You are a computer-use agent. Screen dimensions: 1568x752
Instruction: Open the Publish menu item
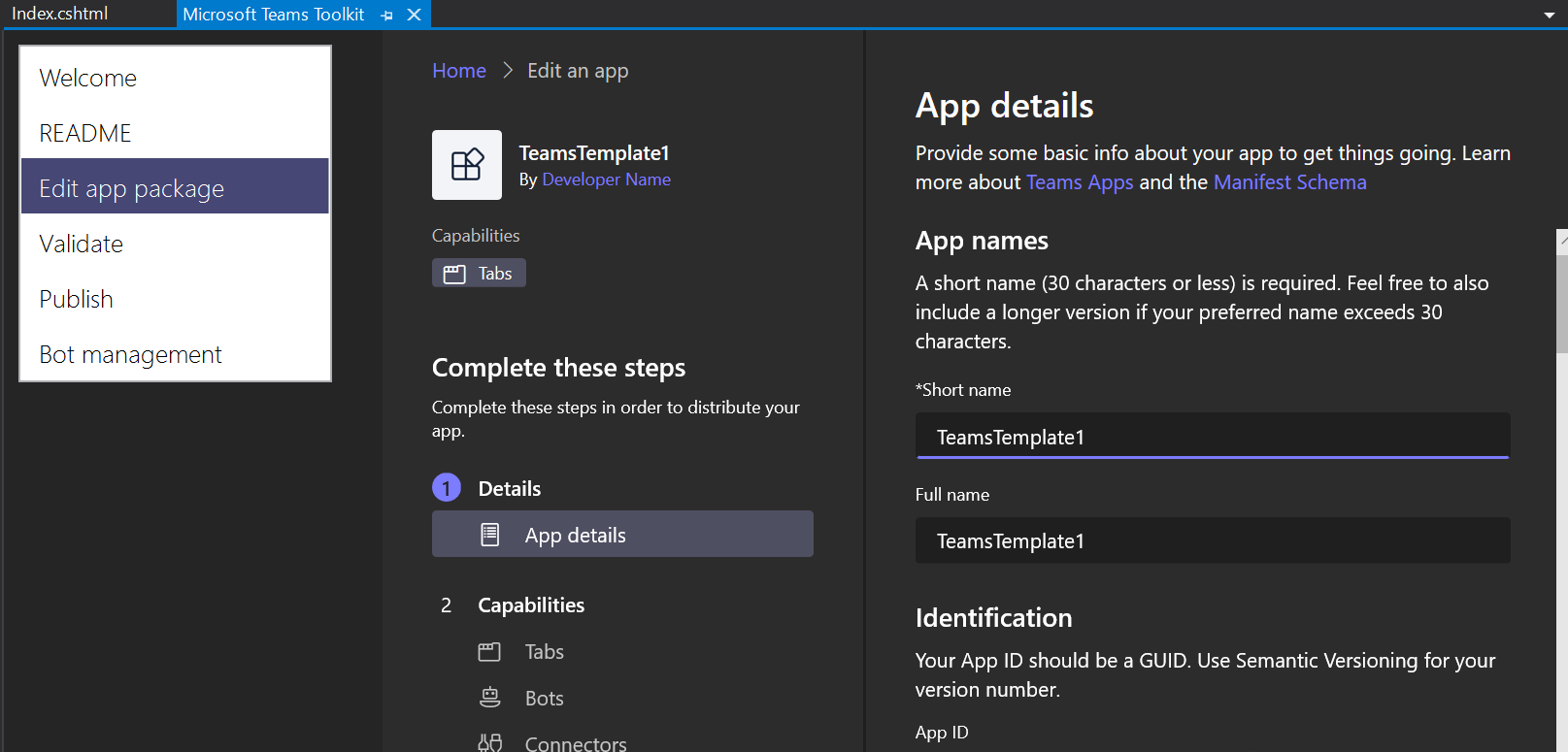pyautogui.click(x=175, y=299)
